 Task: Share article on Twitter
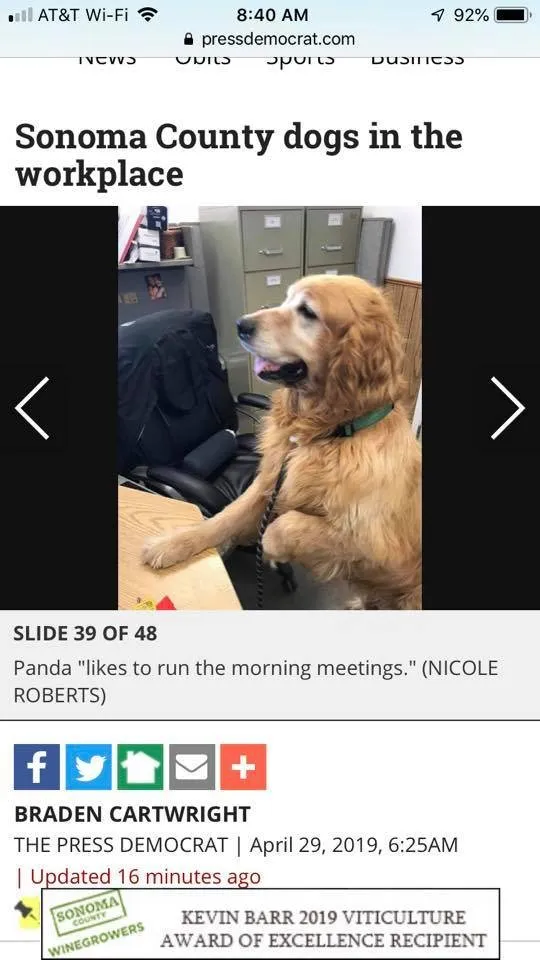[x=89, y=767]
